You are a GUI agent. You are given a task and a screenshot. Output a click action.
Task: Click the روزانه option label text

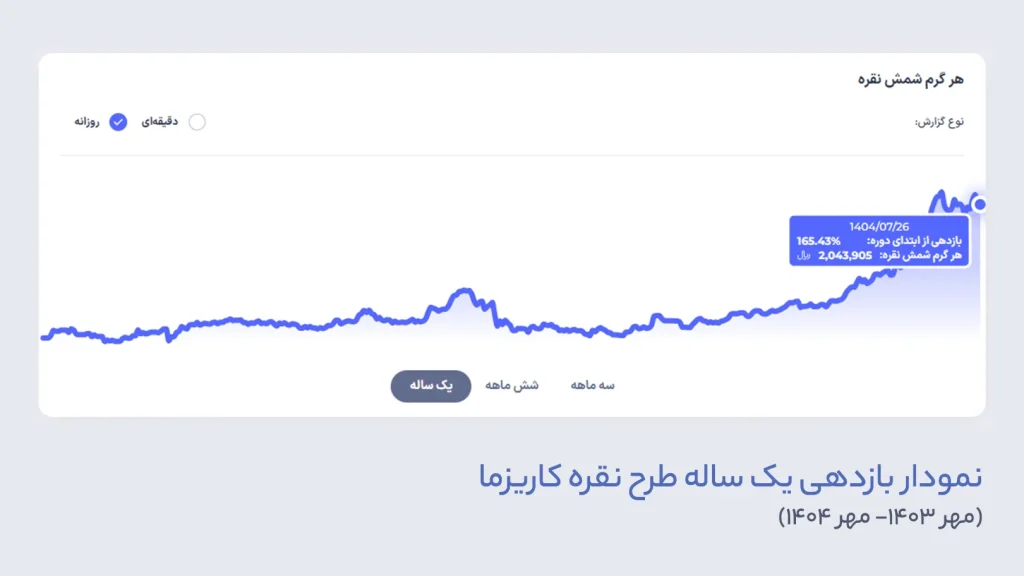click(x=86, y=122)
